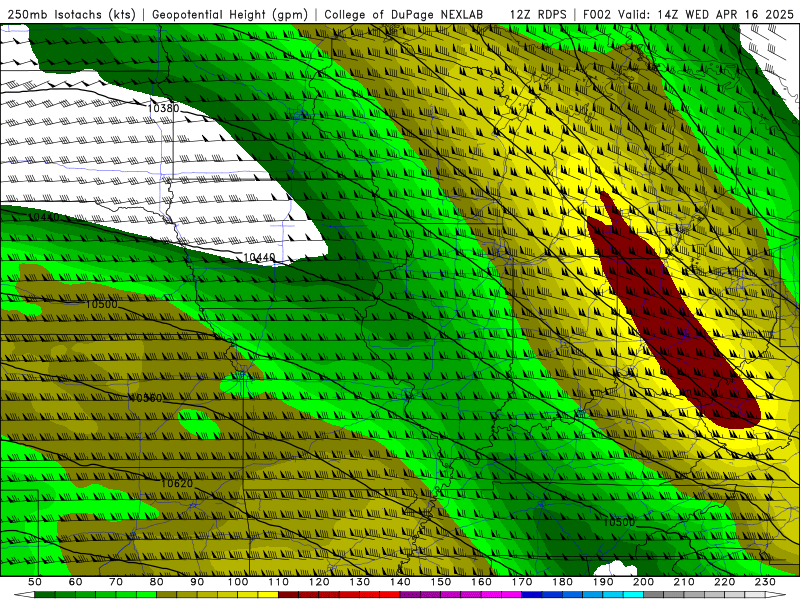800x600 pixels.
Task: Click the legend value 50
Action: (35, 582)
